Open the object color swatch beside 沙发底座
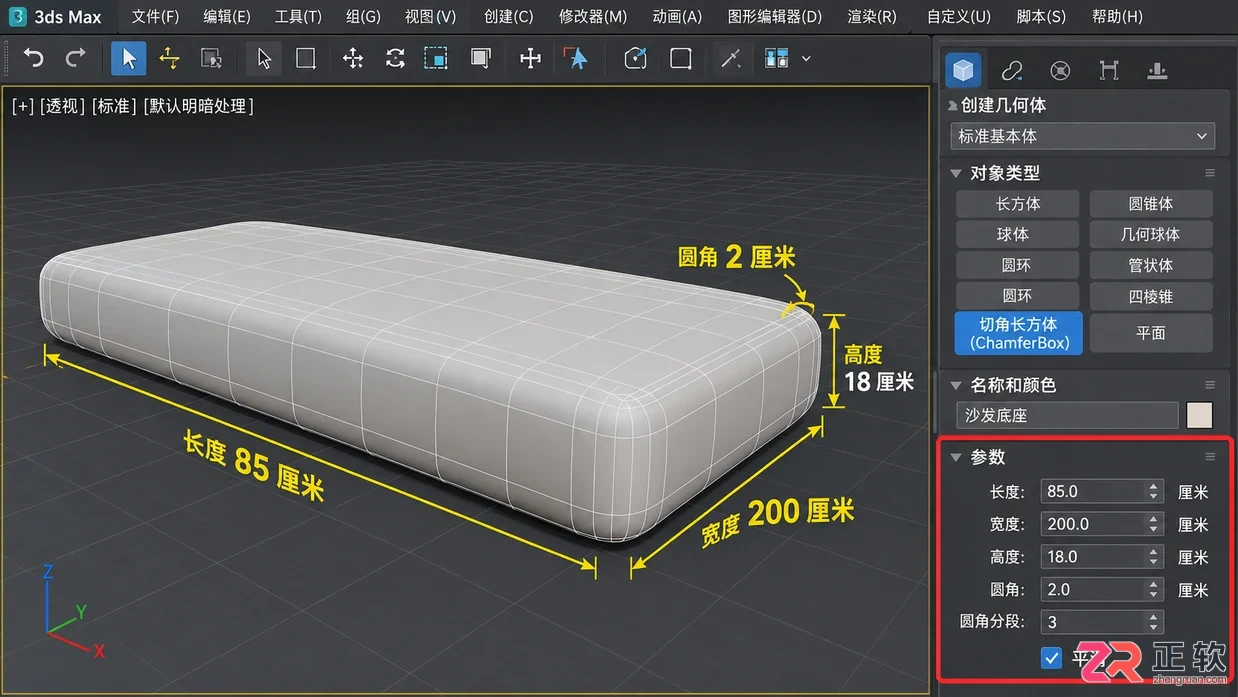 (1199, 416)
